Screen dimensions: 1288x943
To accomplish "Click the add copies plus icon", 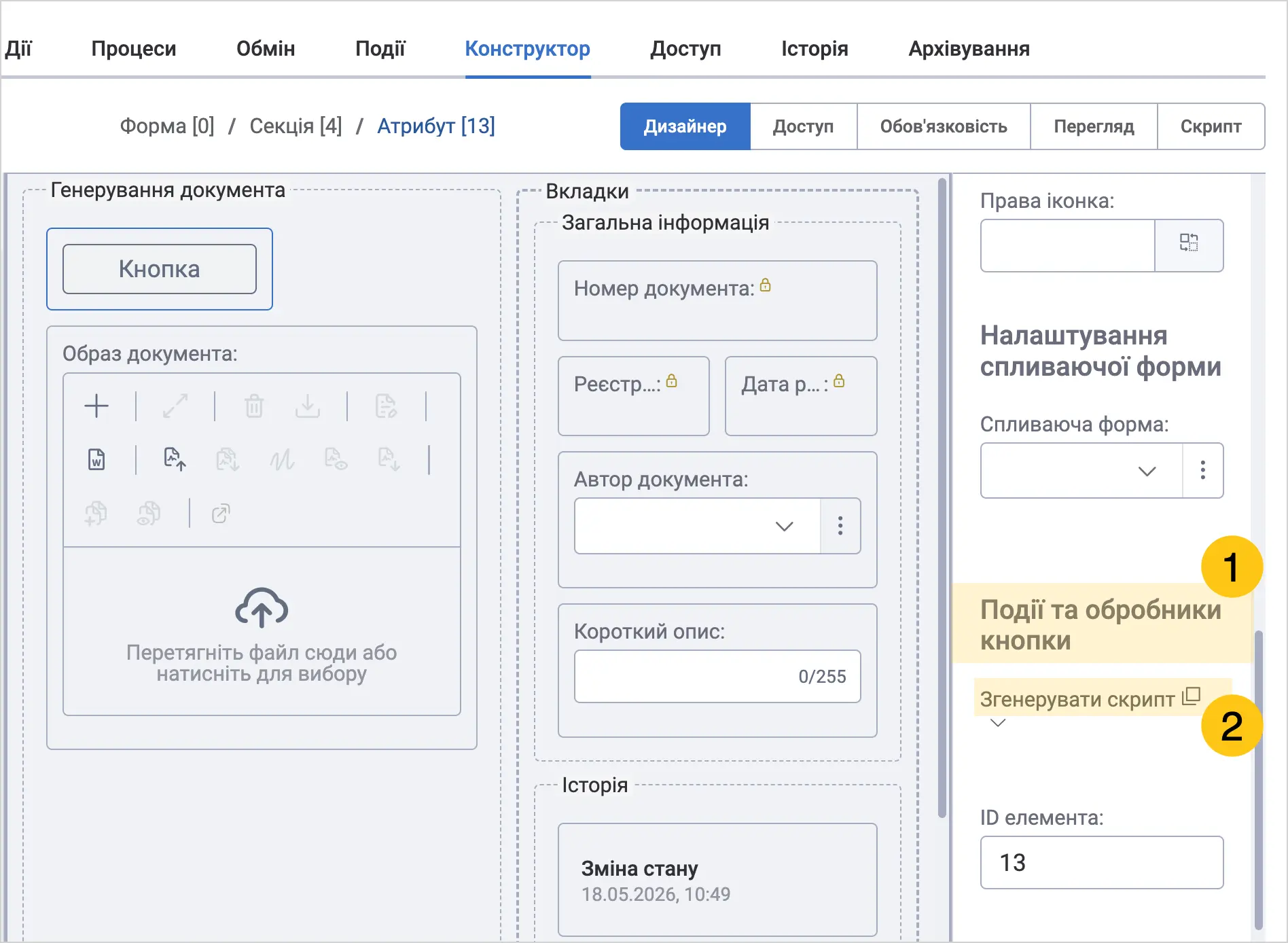I will click(x=96, y=514).
